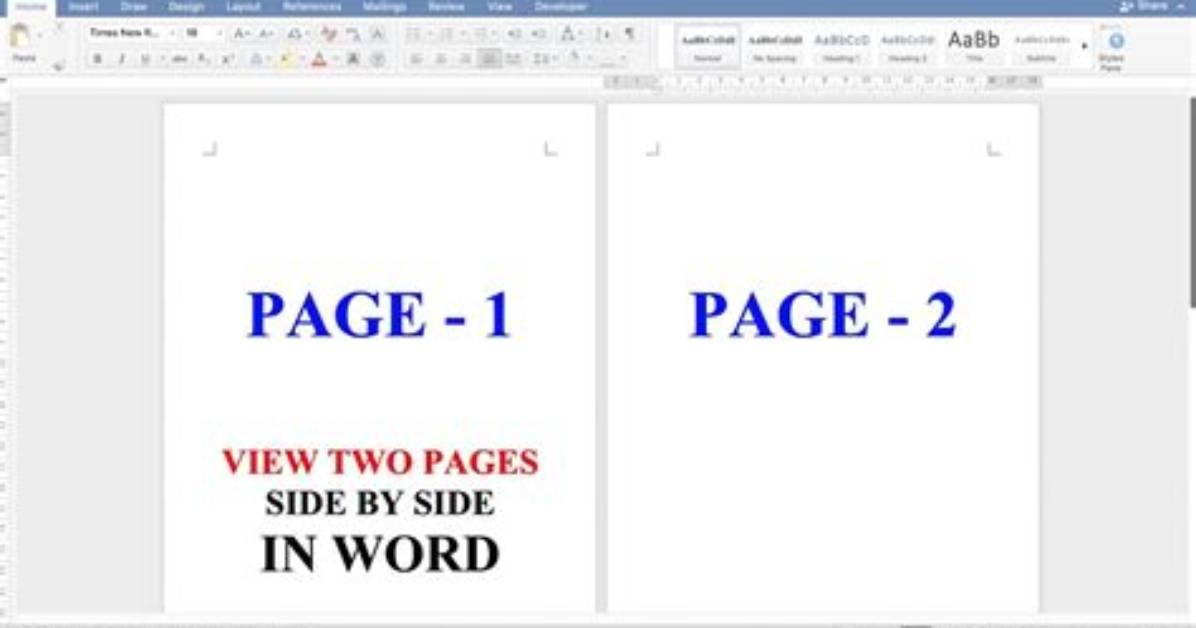Open line spacing options icon
The width and height of the screenshot is (1196, 628).
[540, 59]
